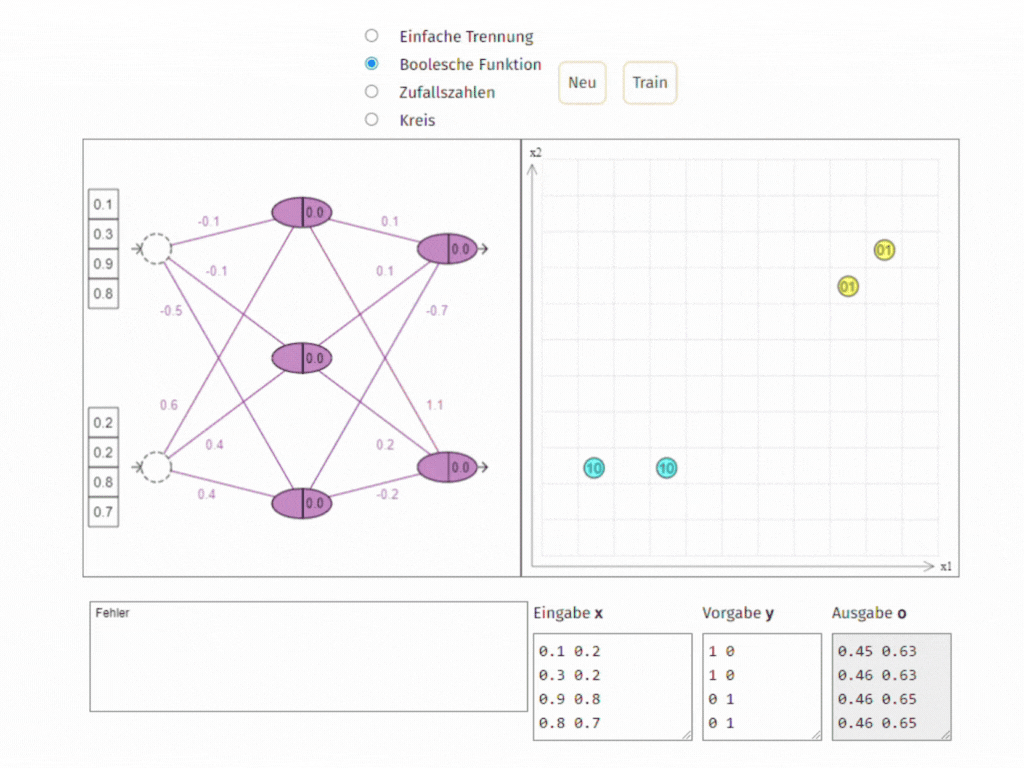The height and width of the screenshot is (768, 1024).
Task: Enable the Zufallszahlen option
Action: (371, 90)
